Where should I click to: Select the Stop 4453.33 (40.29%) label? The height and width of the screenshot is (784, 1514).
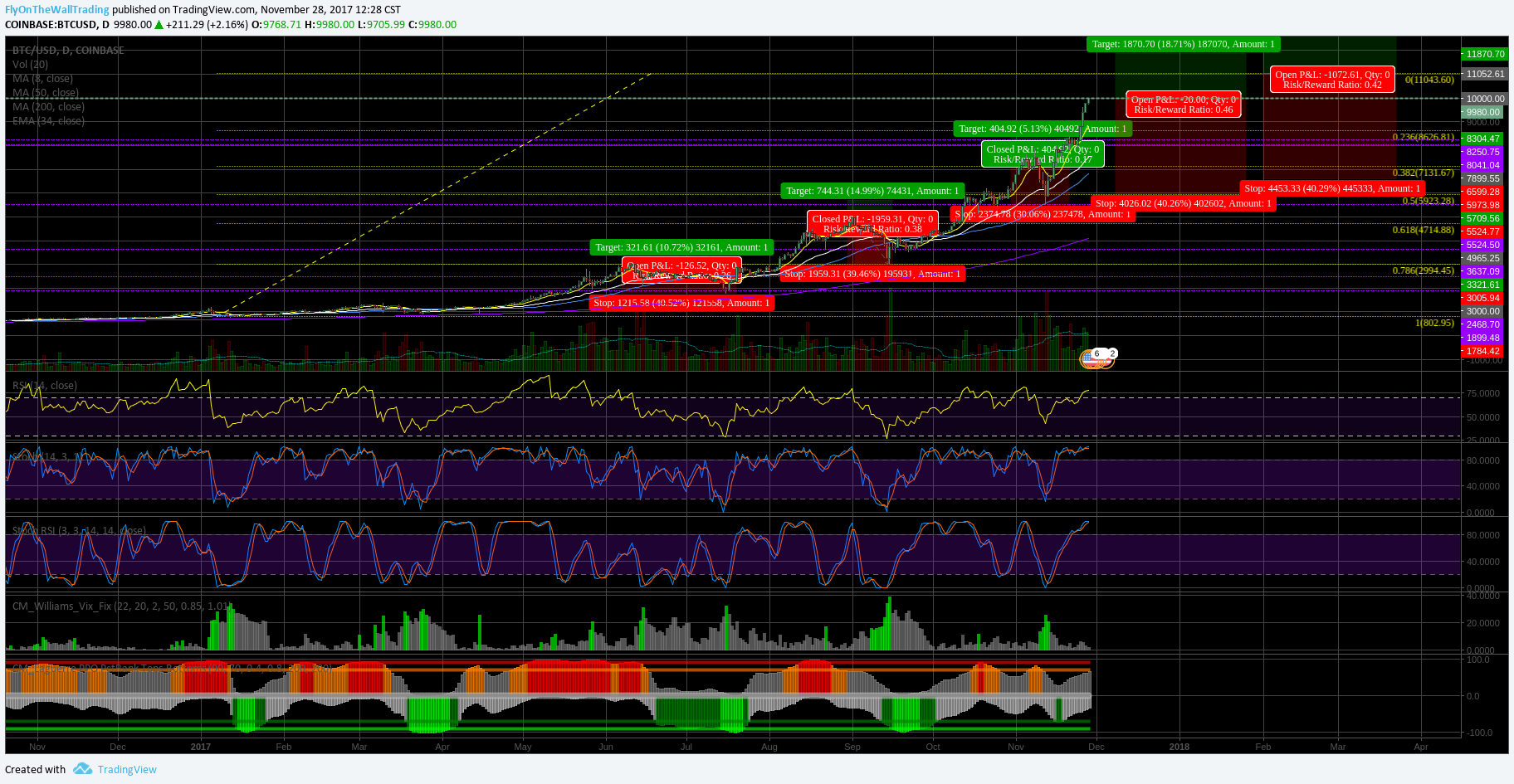(1332, 188)
